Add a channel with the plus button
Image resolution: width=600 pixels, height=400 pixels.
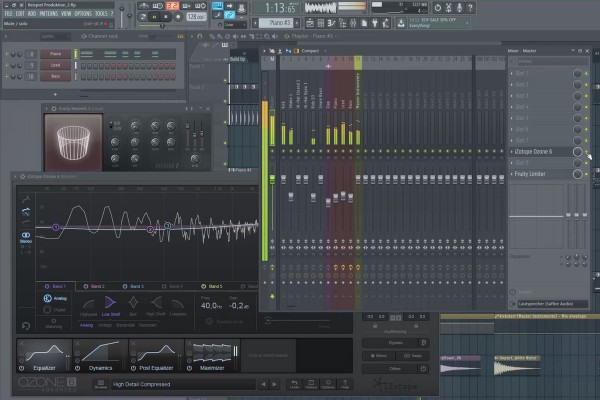pos(55,94)
